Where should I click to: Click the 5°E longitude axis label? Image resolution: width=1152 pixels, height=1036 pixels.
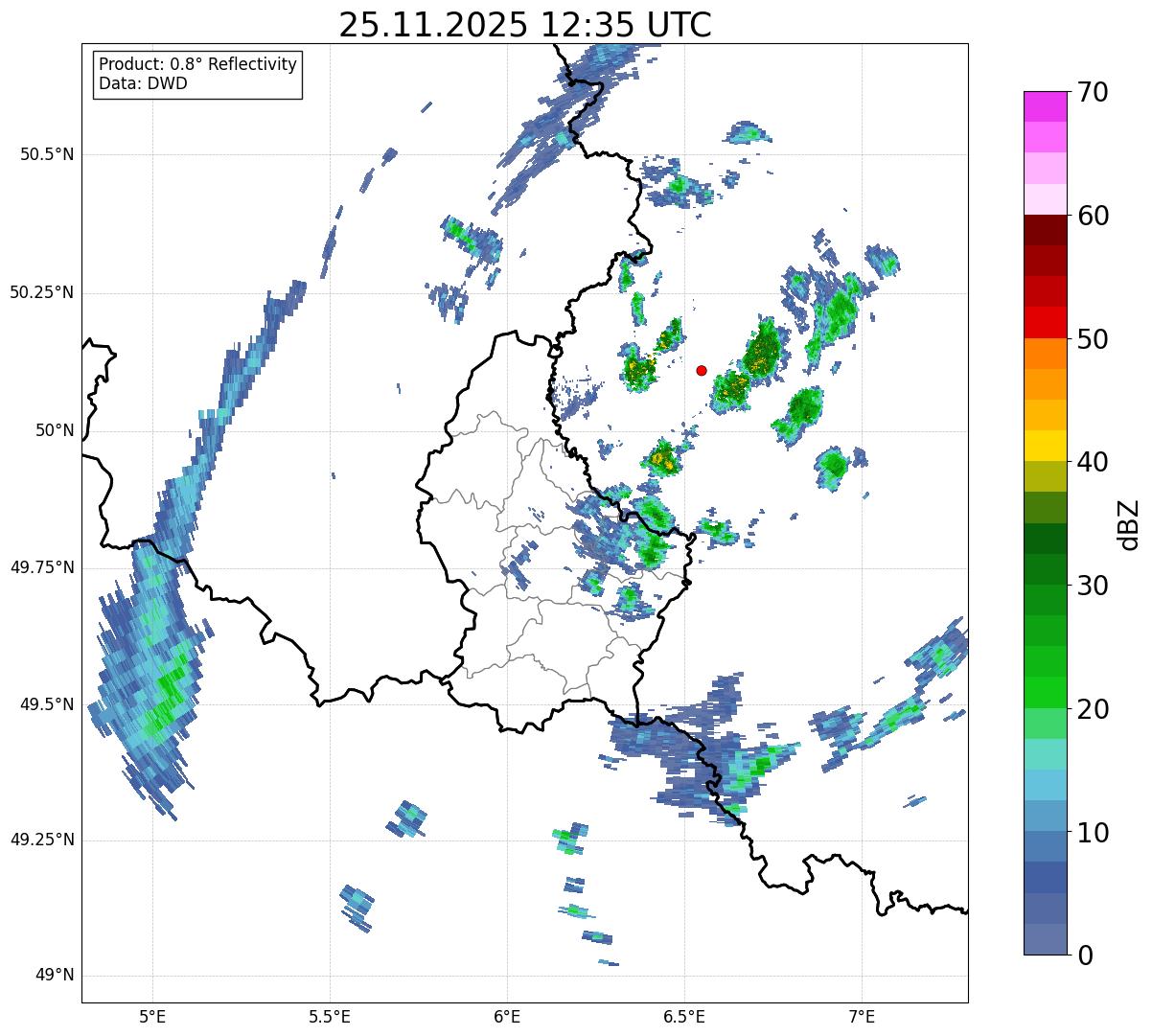coord(152,1015)
